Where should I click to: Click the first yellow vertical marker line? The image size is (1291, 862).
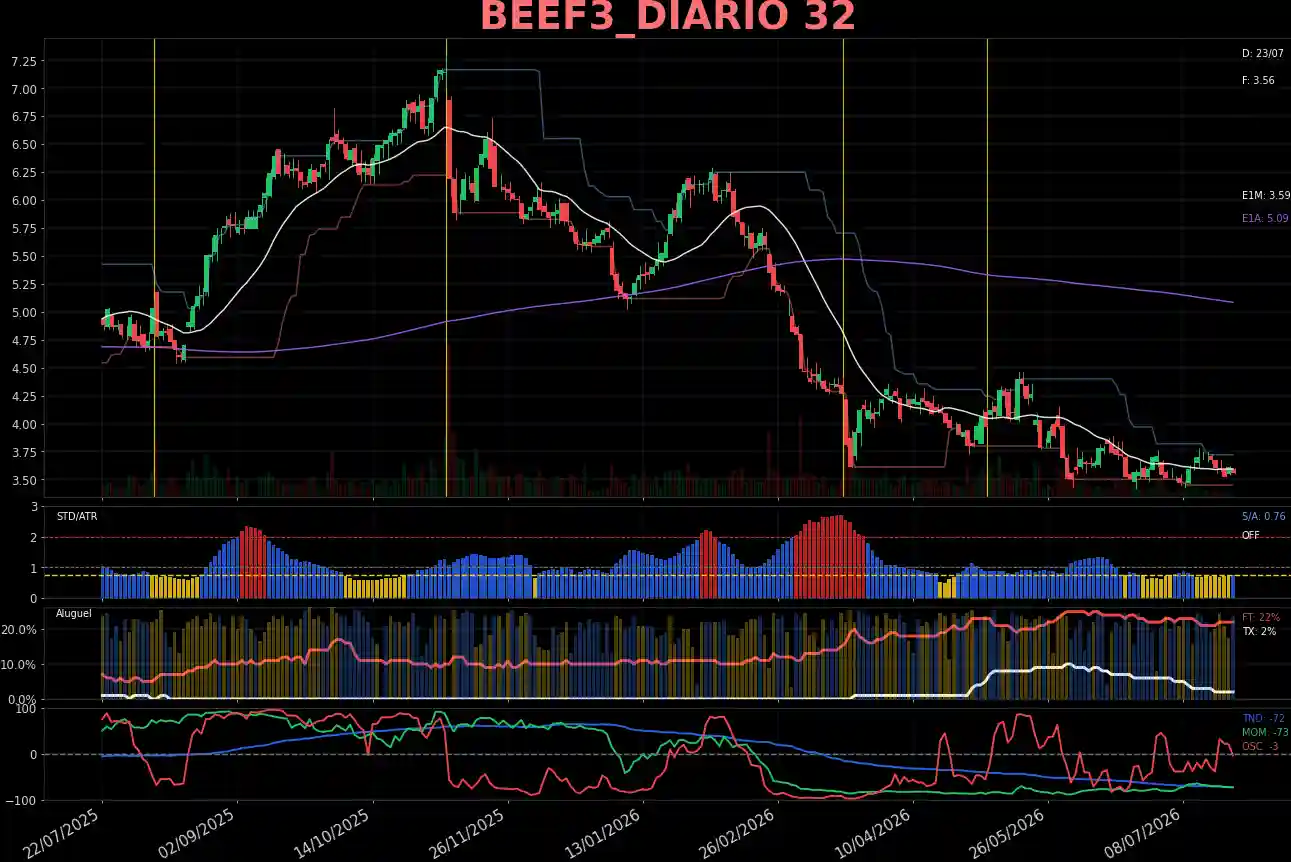154,268
